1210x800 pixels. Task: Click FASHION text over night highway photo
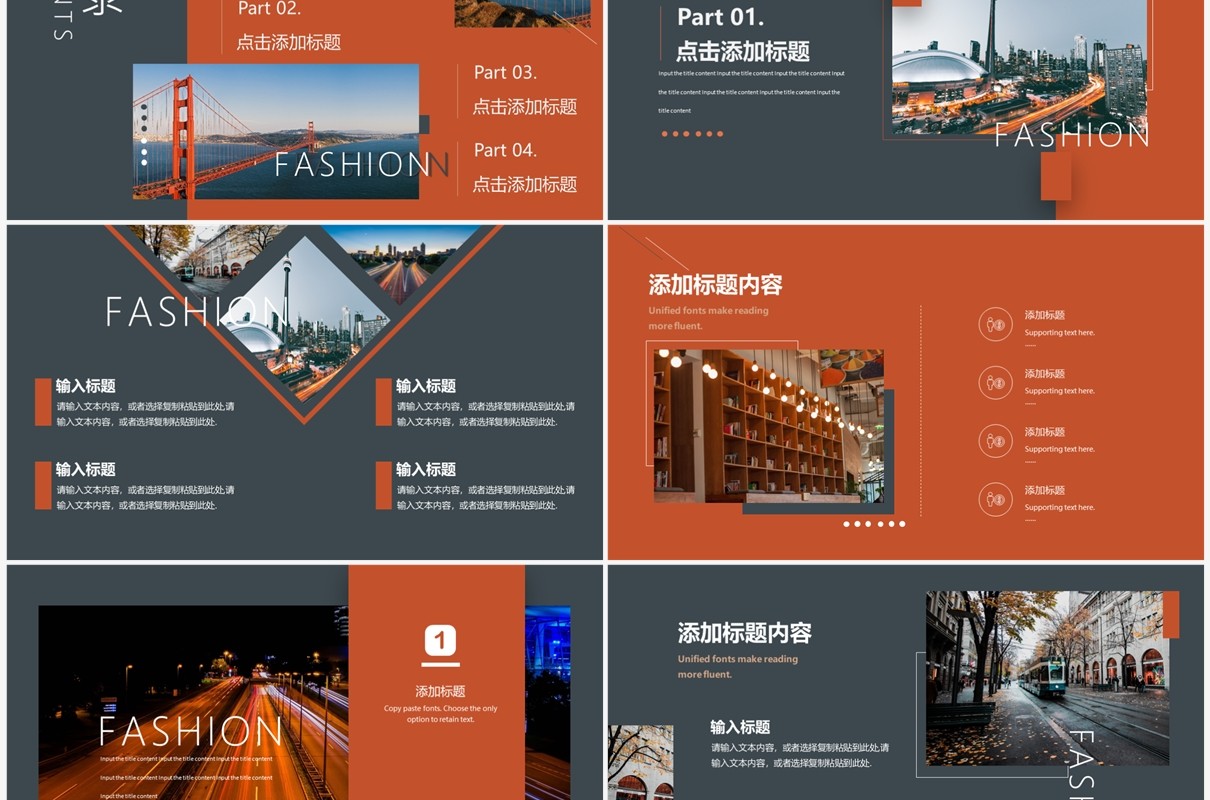(190, 732)
